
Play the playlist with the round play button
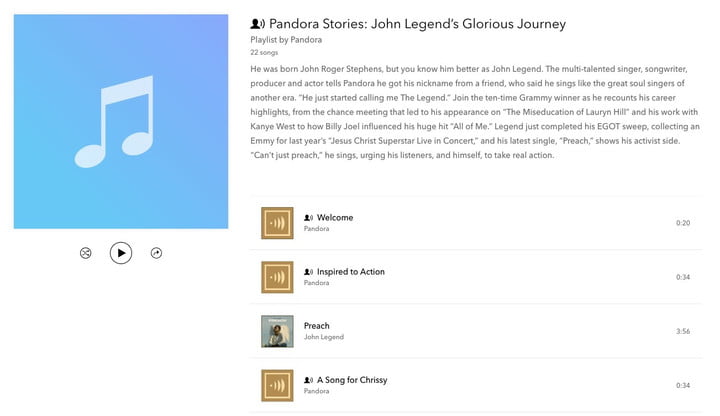tap(121, 253)
